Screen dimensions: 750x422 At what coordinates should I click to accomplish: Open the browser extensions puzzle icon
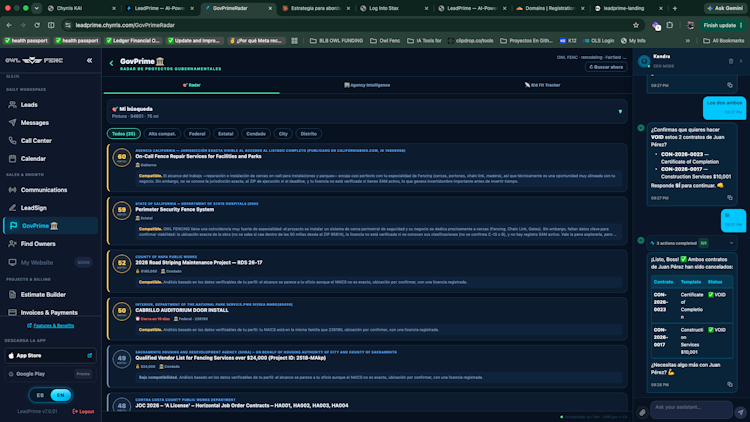tap(670, 25)
